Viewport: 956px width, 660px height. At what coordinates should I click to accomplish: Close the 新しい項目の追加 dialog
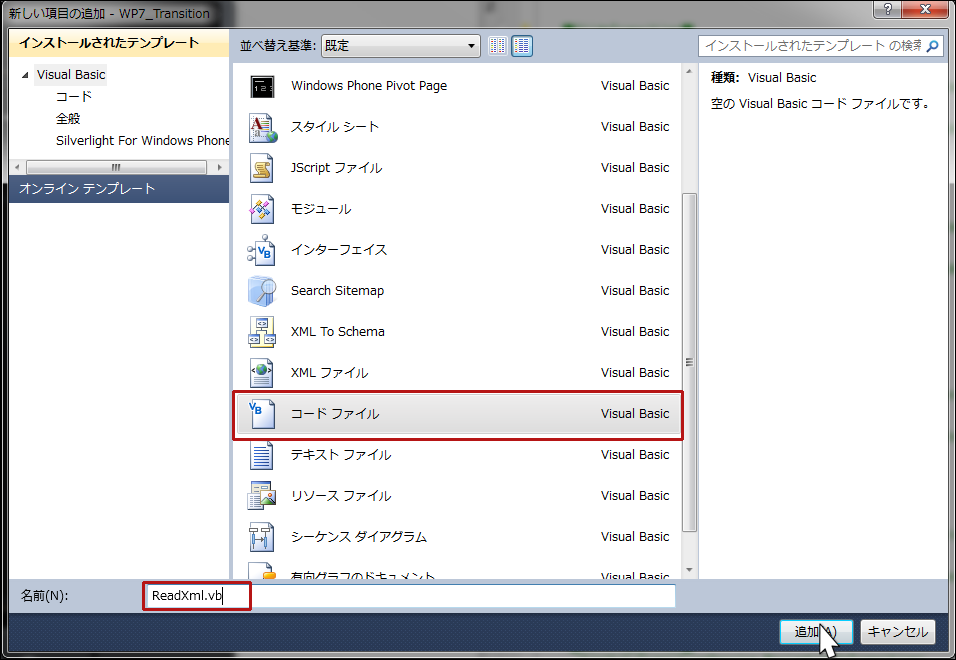(x=926, y=9)
